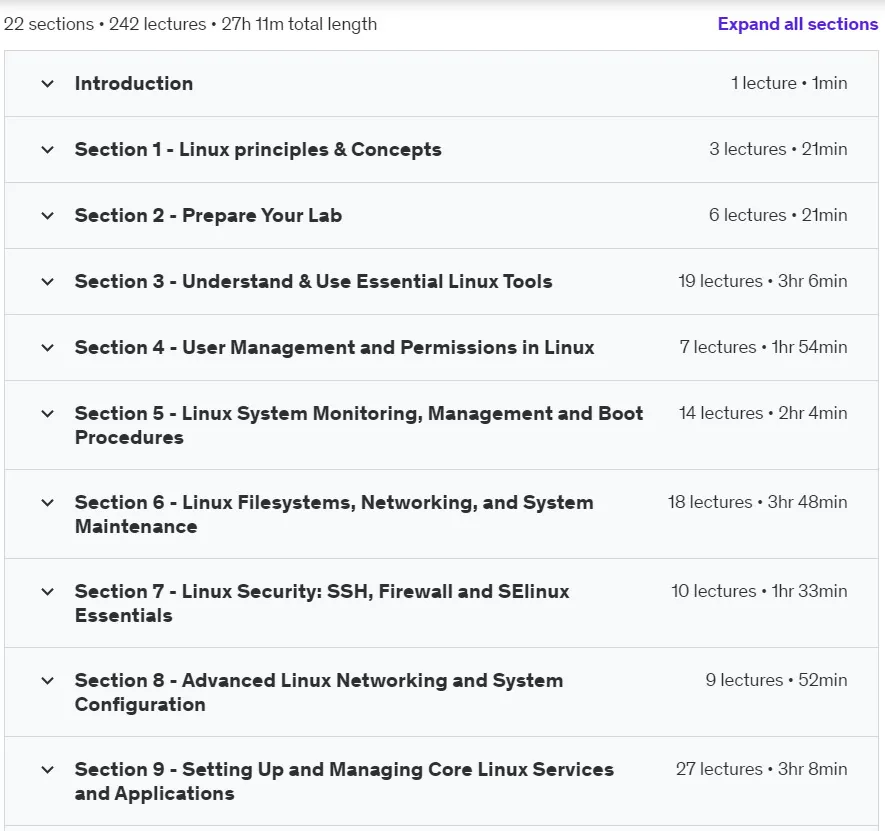This screenshot has height=831, width=885.
Task: Click the 19 lectures 3hr 6min label
Action: click(x=763, y=281)
